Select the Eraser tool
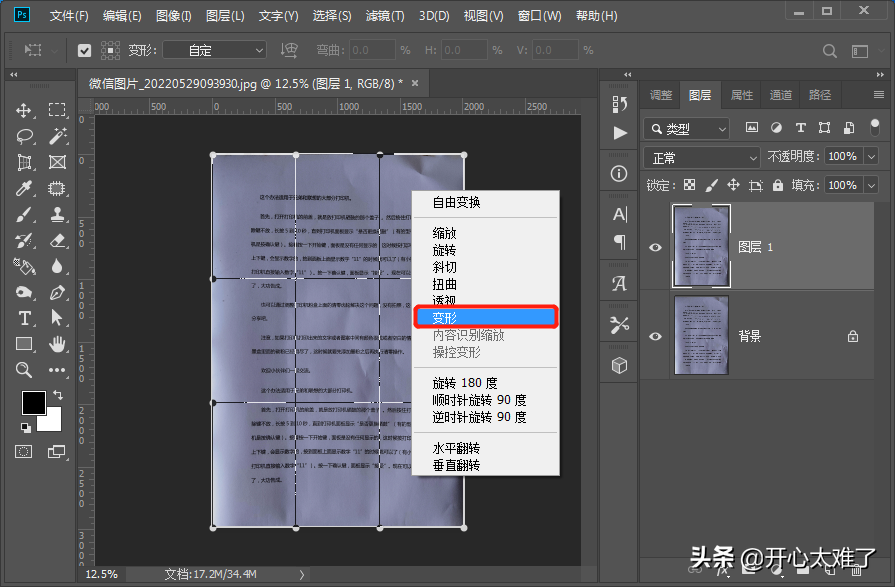895x587 pixels. [57, 240]
